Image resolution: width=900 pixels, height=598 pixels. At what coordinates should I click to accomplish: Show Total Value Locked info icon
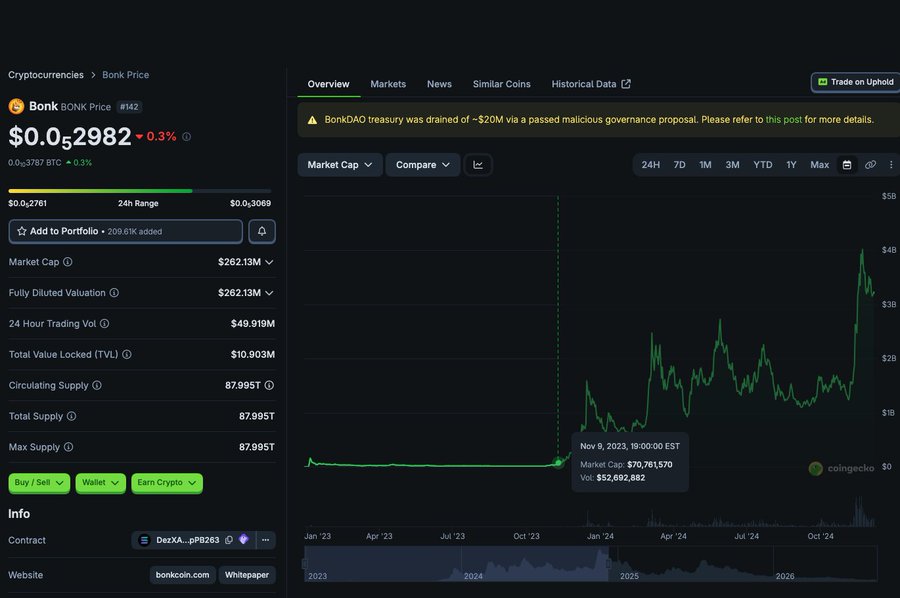click(x=127, y=355)
